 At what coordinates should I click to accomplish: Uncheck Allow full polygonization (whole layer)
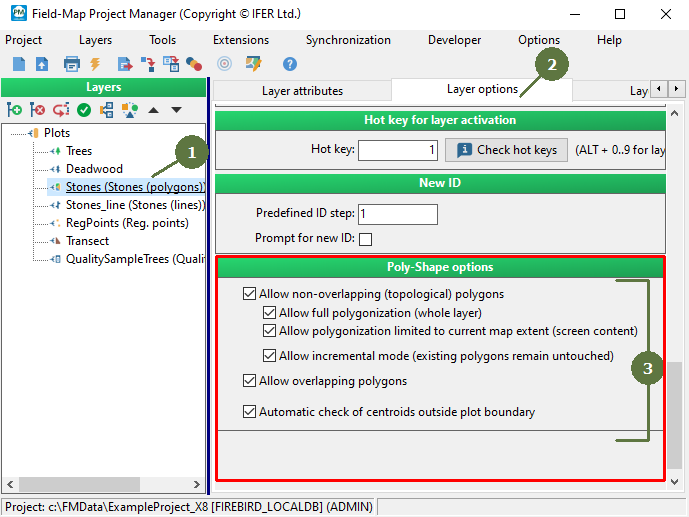[x=270, y=313]
